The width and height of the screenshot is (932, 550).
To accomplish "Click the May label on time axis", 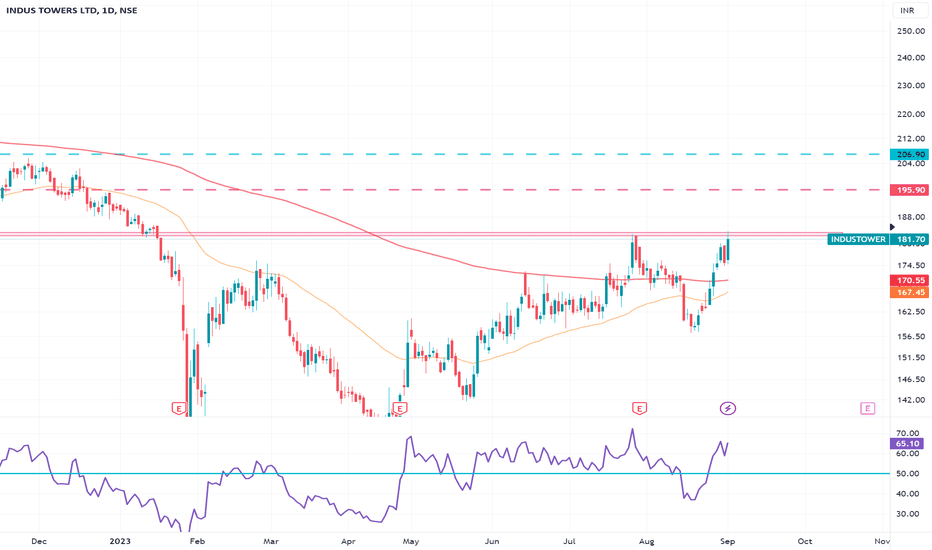I will click(x=411, y=541).
